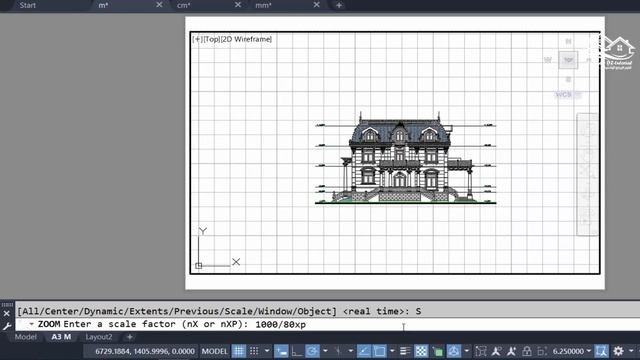Screen dimensions: 640x360
Task: Open isometric drafting plane dropdown
Action: 350,351
